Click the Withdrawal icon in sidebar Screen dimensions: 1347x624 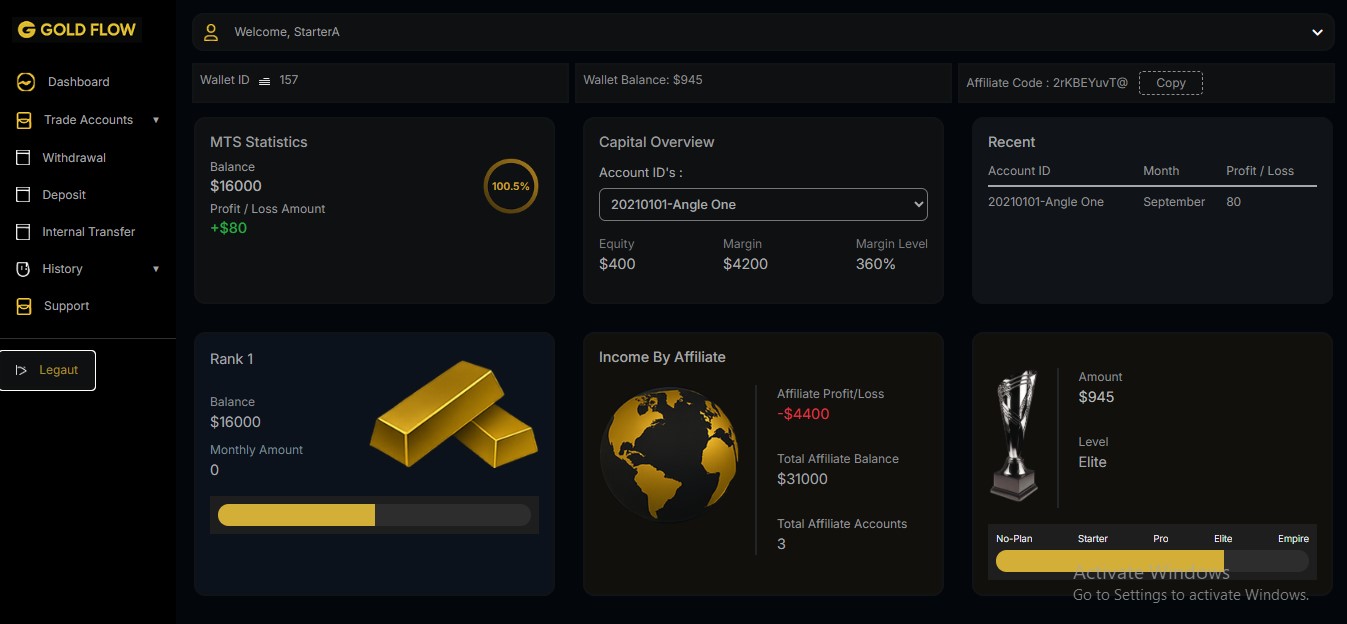click(x=23, y=158)
